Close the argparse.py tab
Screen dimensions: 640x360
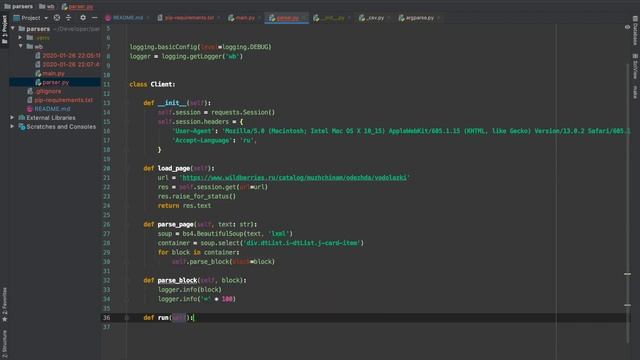tap(439, 18)
